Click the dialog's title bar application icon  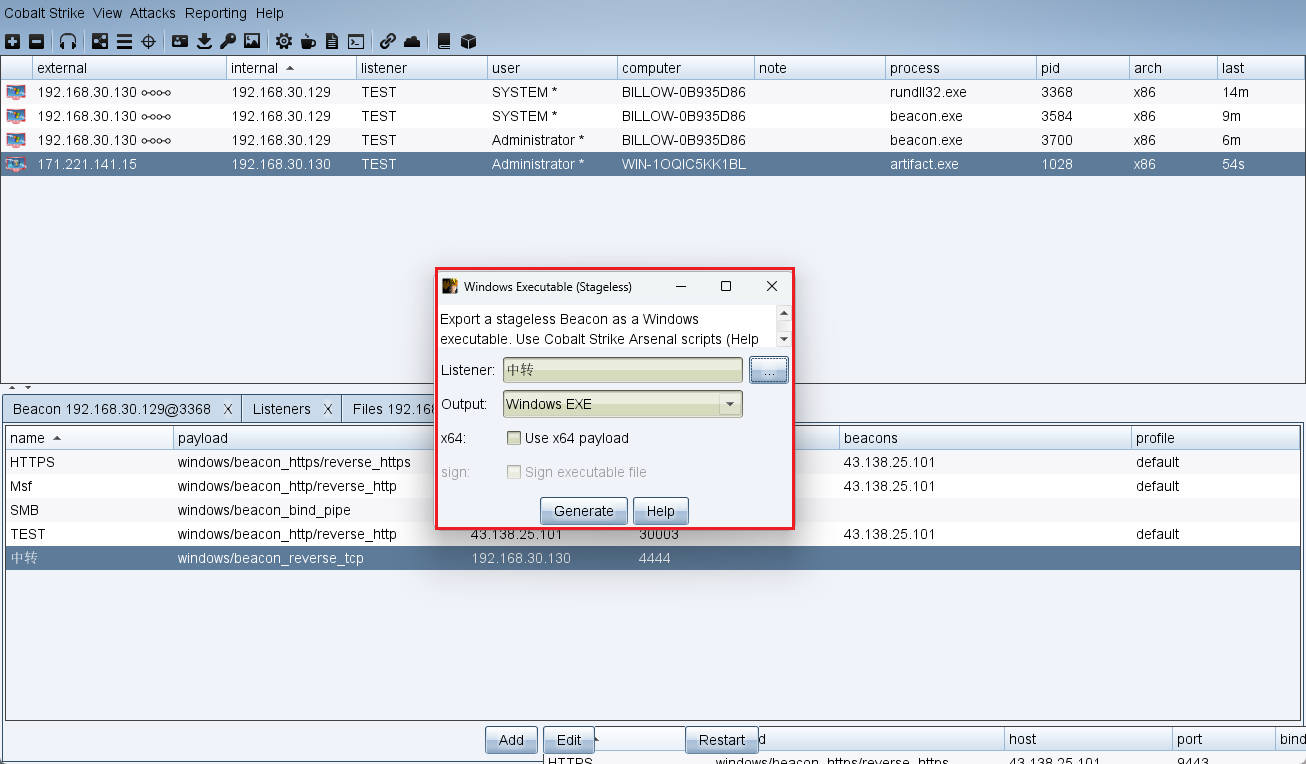pyautogui.click(x=450, y=286)
